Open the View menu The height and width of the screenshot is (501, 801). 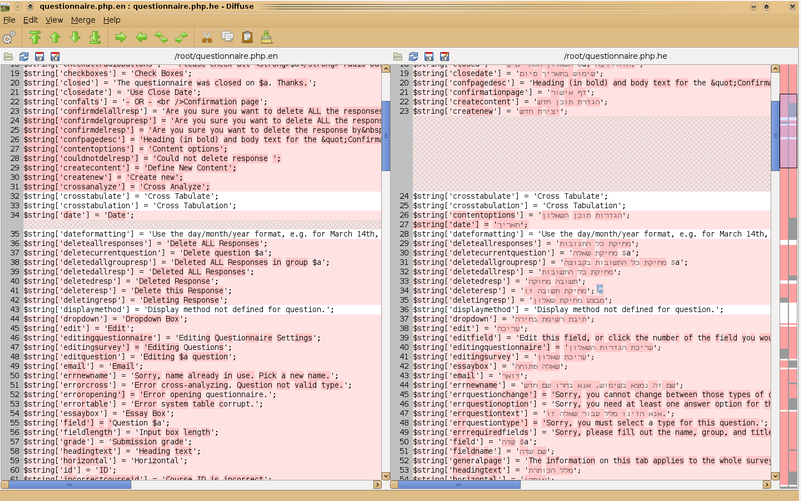[54, 19]
